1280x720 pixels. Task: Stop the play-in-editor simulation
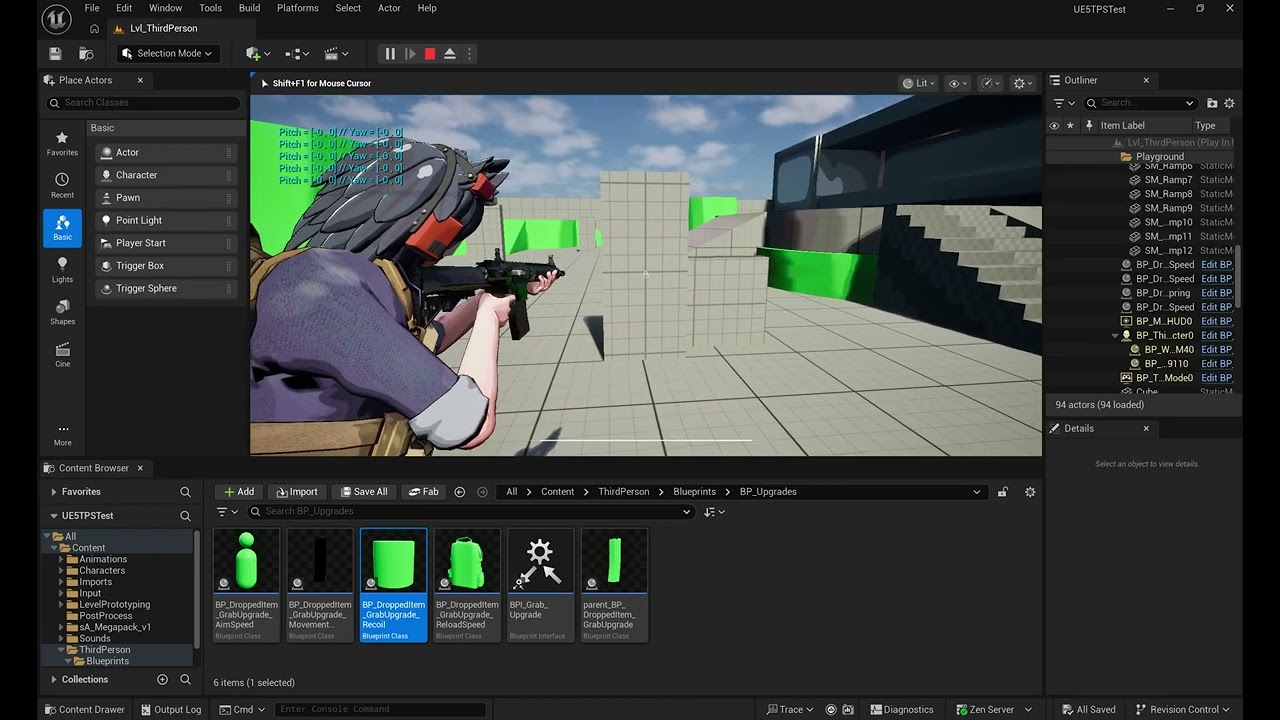[x=430, y=54]
